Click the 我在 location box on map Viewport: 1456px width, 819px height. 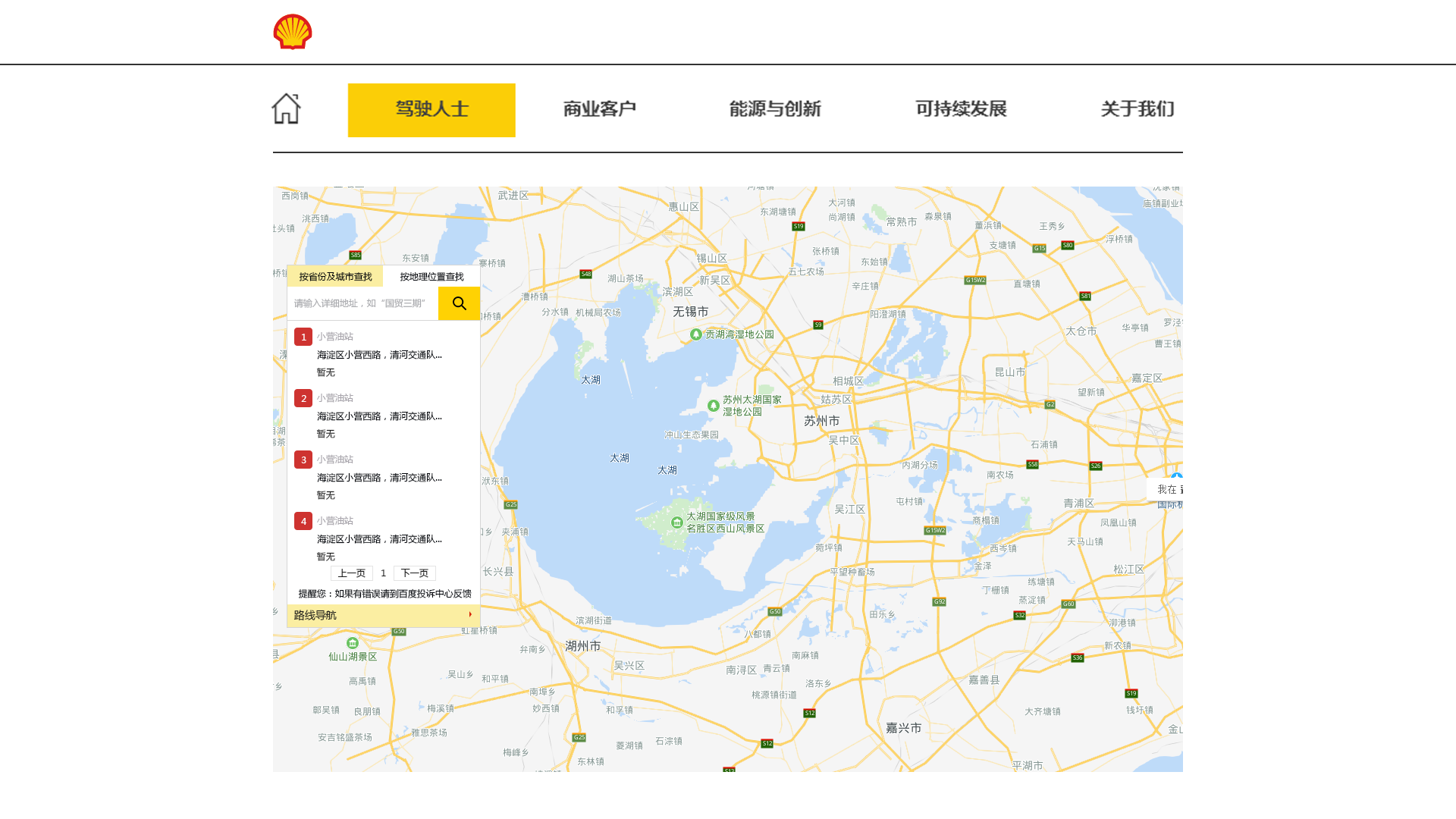coord(1166,490)
